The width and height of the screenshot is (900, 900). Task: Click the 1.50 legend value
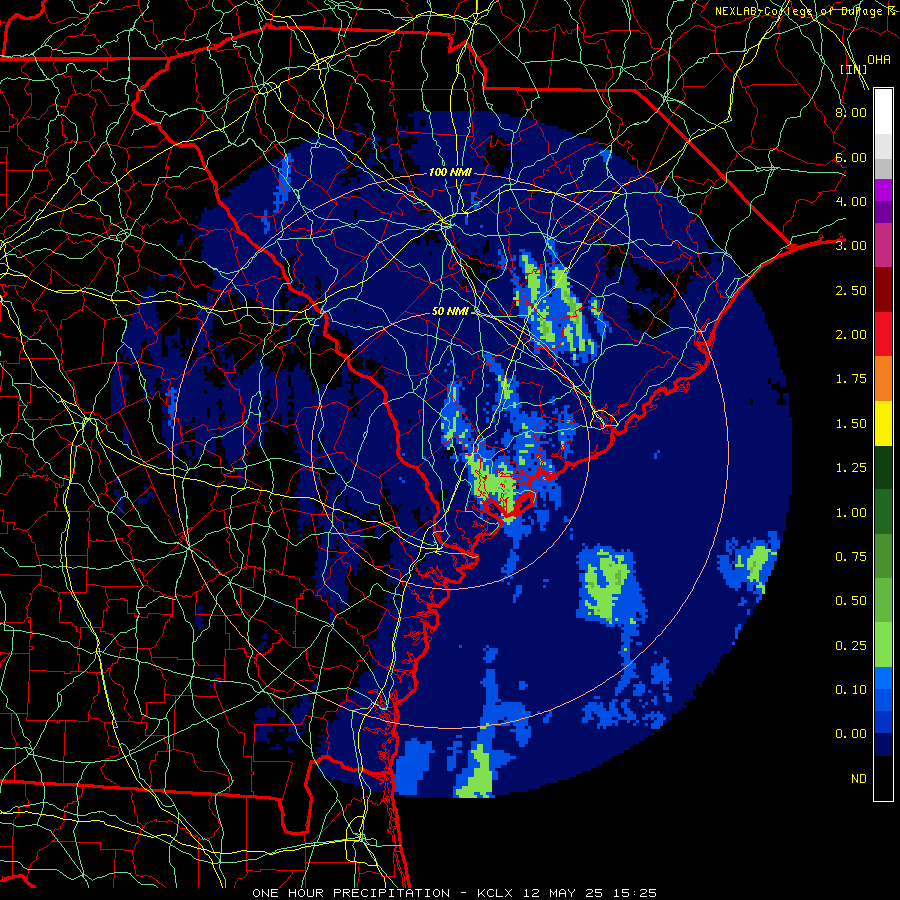click(x=851, y=424)
